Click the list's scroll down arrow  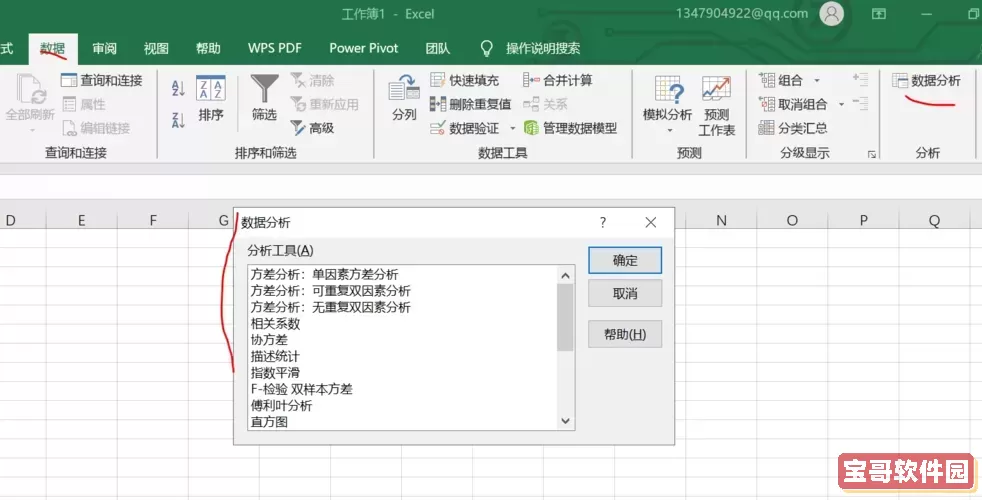[x=566, y=422]
